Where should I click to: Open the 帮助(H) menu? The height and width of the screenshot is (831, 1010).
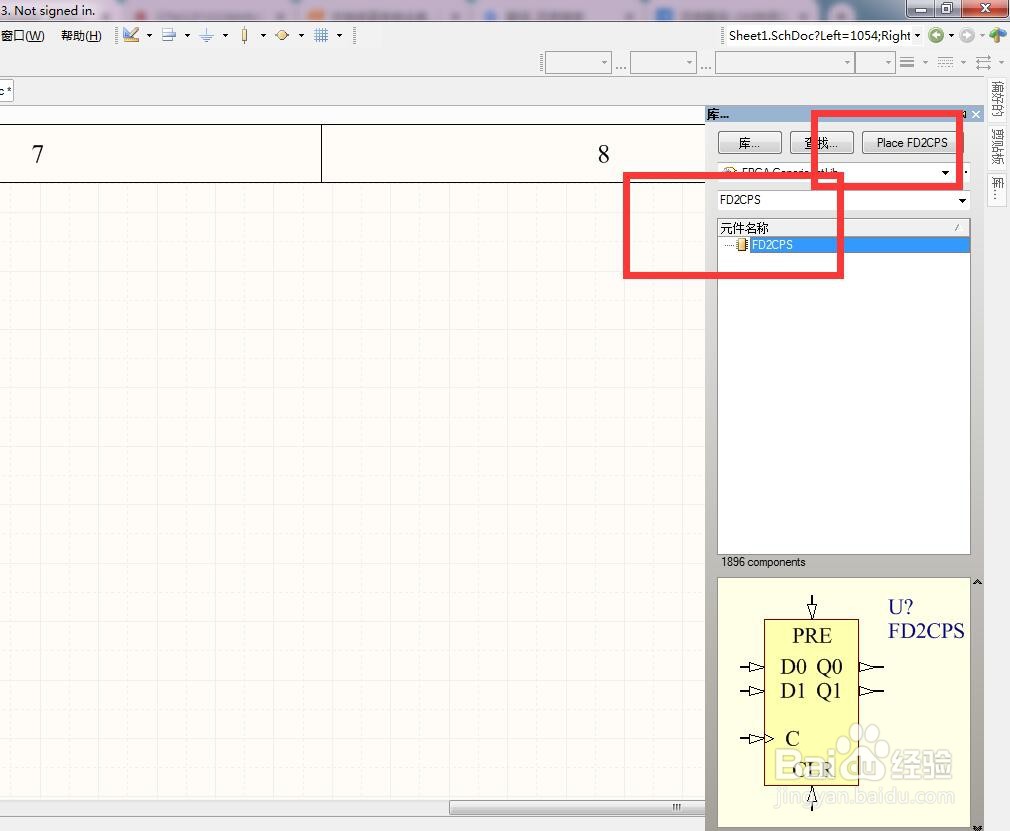click(x=81, y=35)
